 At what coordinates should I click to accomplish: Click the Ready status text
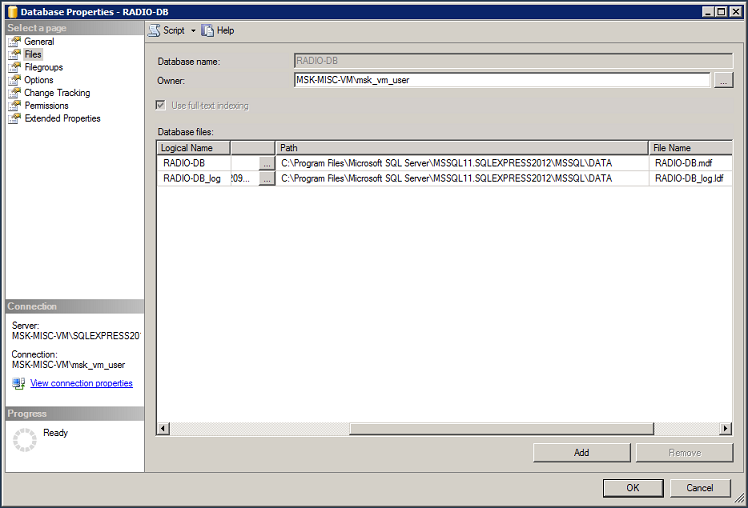[x=55, y=433]
